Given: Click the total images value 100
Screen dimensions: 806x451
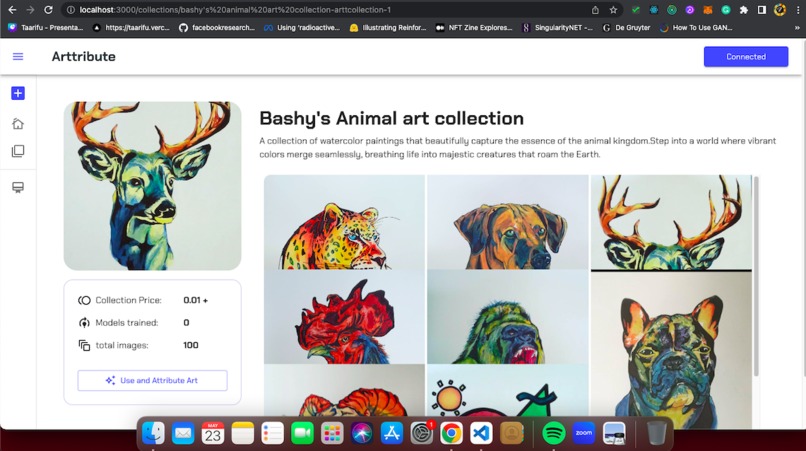Looking at the screenshot, I should [x=191, y=345].
